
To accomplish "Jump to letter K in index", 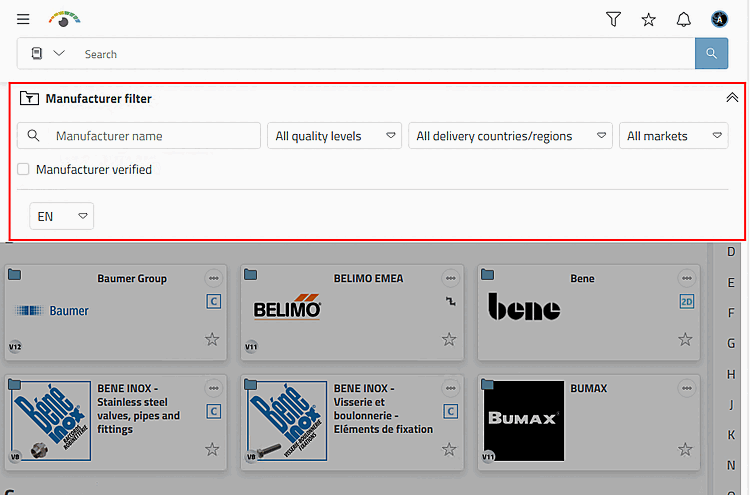I will (731, 435).
